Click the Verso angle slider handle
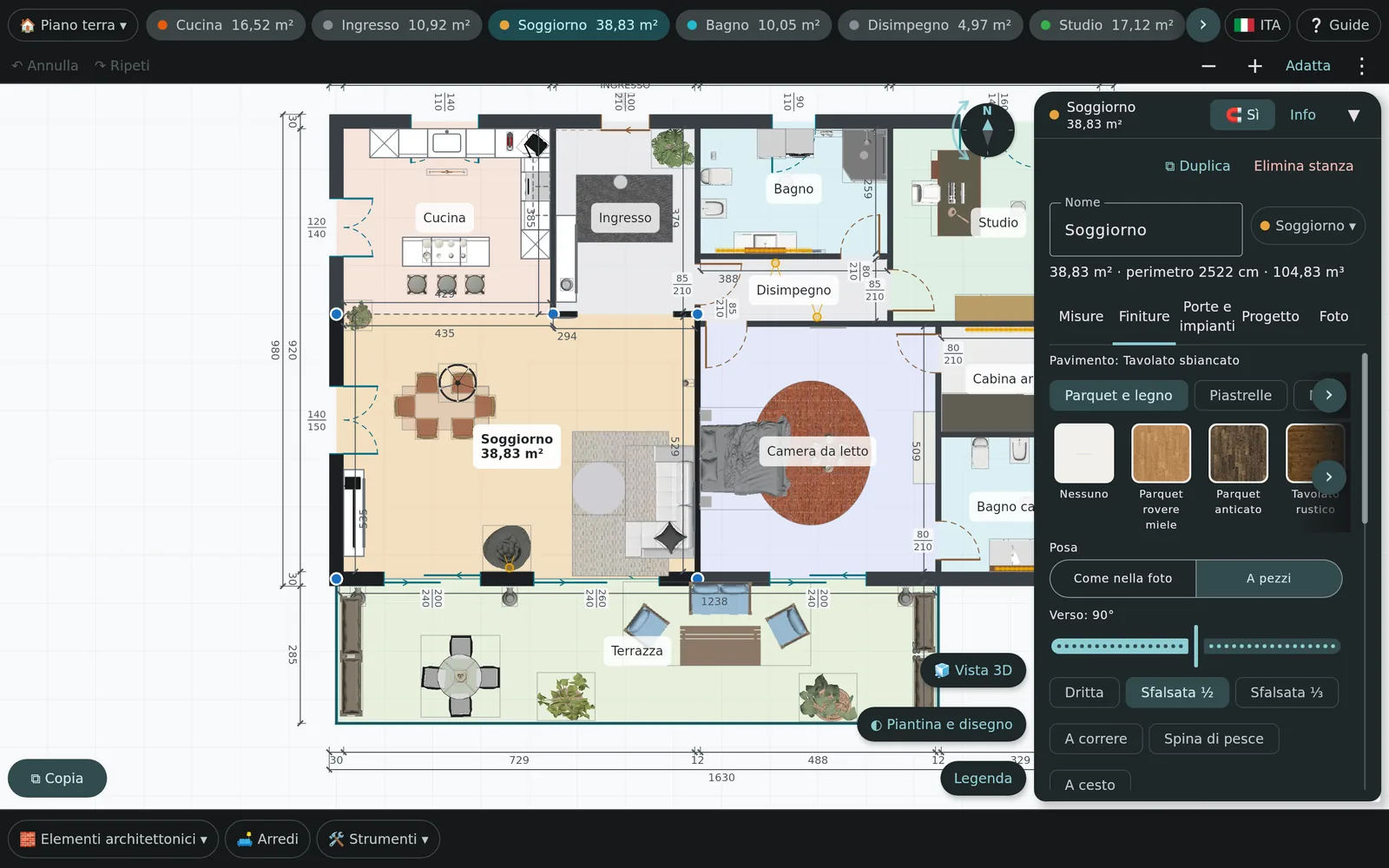 click(x=1195, y=646)
